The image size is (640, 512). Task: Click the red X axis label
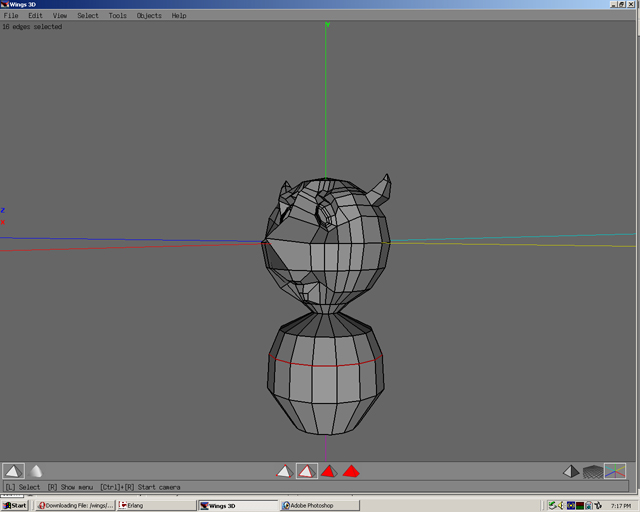(x=3, y=222)
